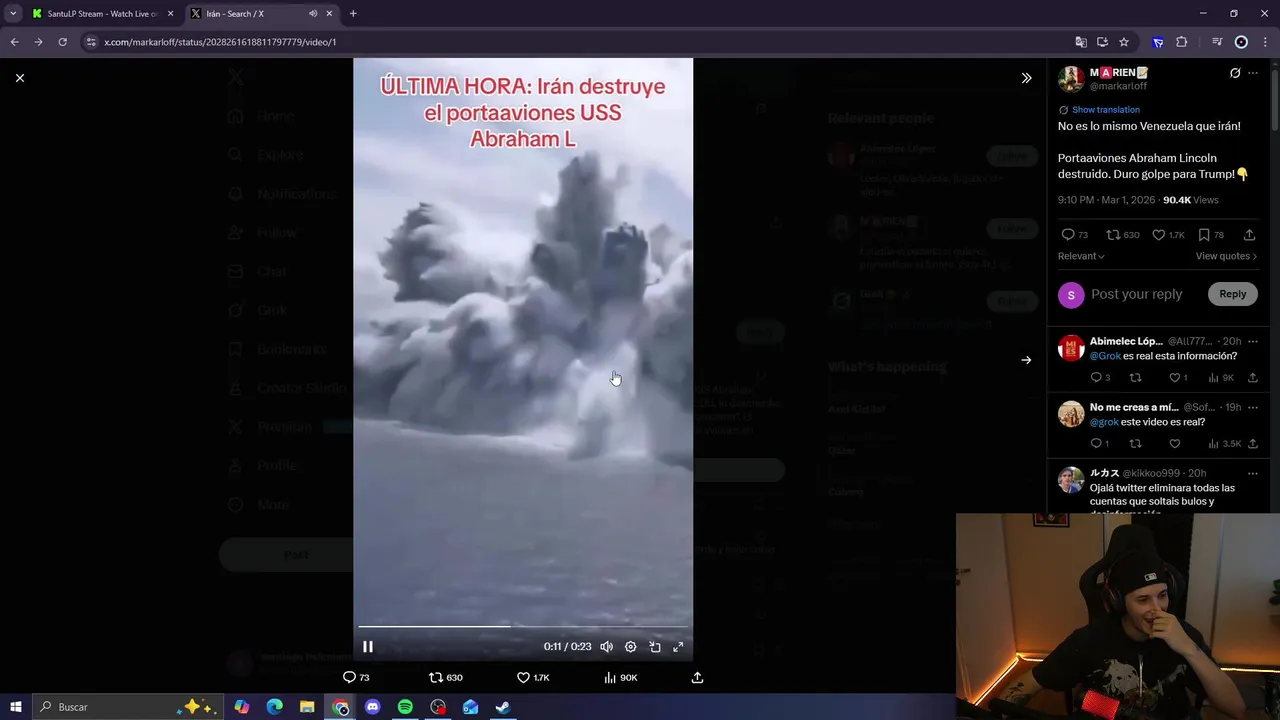Open MARIEN profile avatar
This screenshot has width=1280, height=720.
coord(1071,79)
